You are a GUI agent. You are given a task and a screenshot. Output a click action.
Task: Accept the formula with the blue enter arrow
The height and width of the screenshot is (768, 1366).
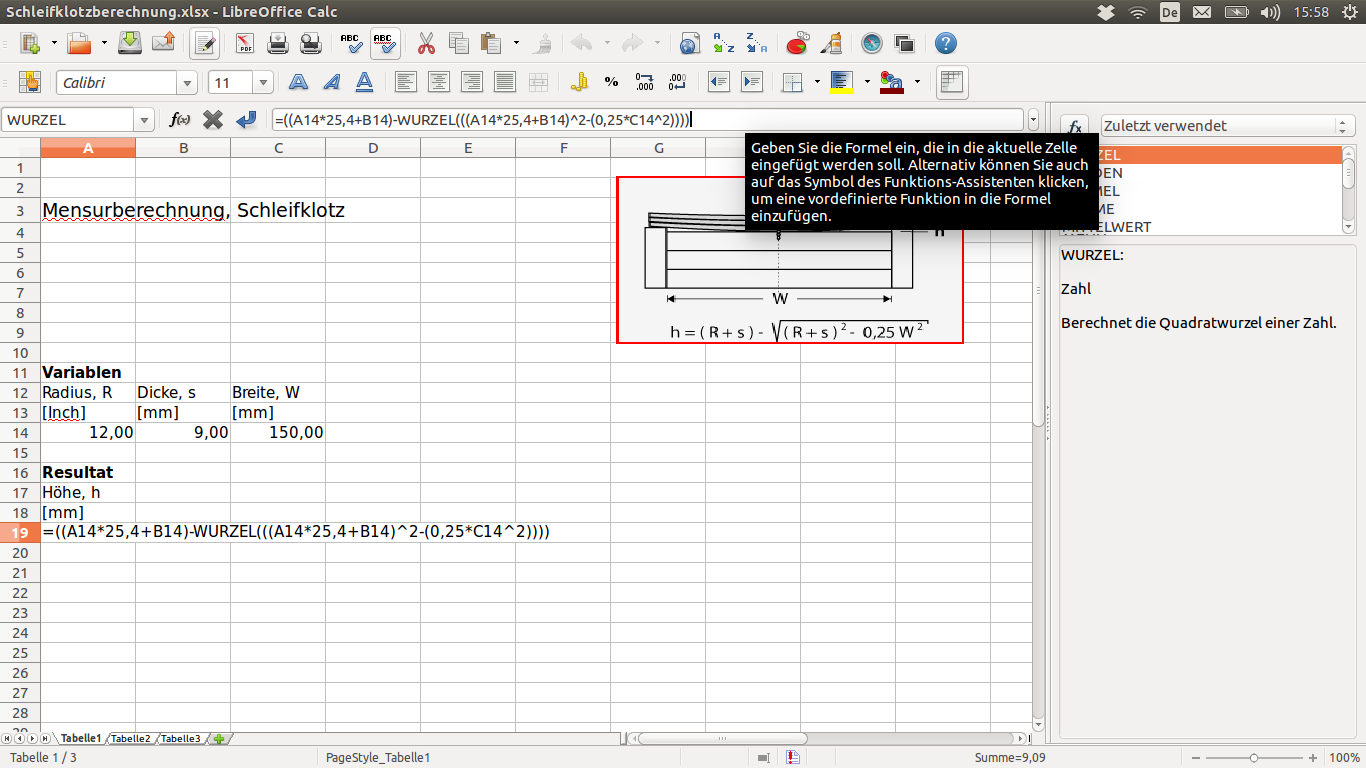click(x=246, y=120)
